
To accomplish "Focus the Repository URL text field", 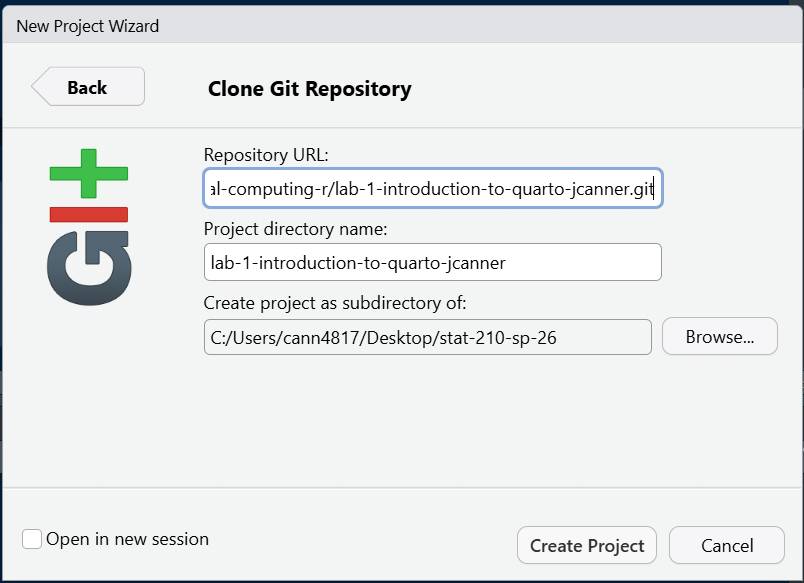I will 430,188.
